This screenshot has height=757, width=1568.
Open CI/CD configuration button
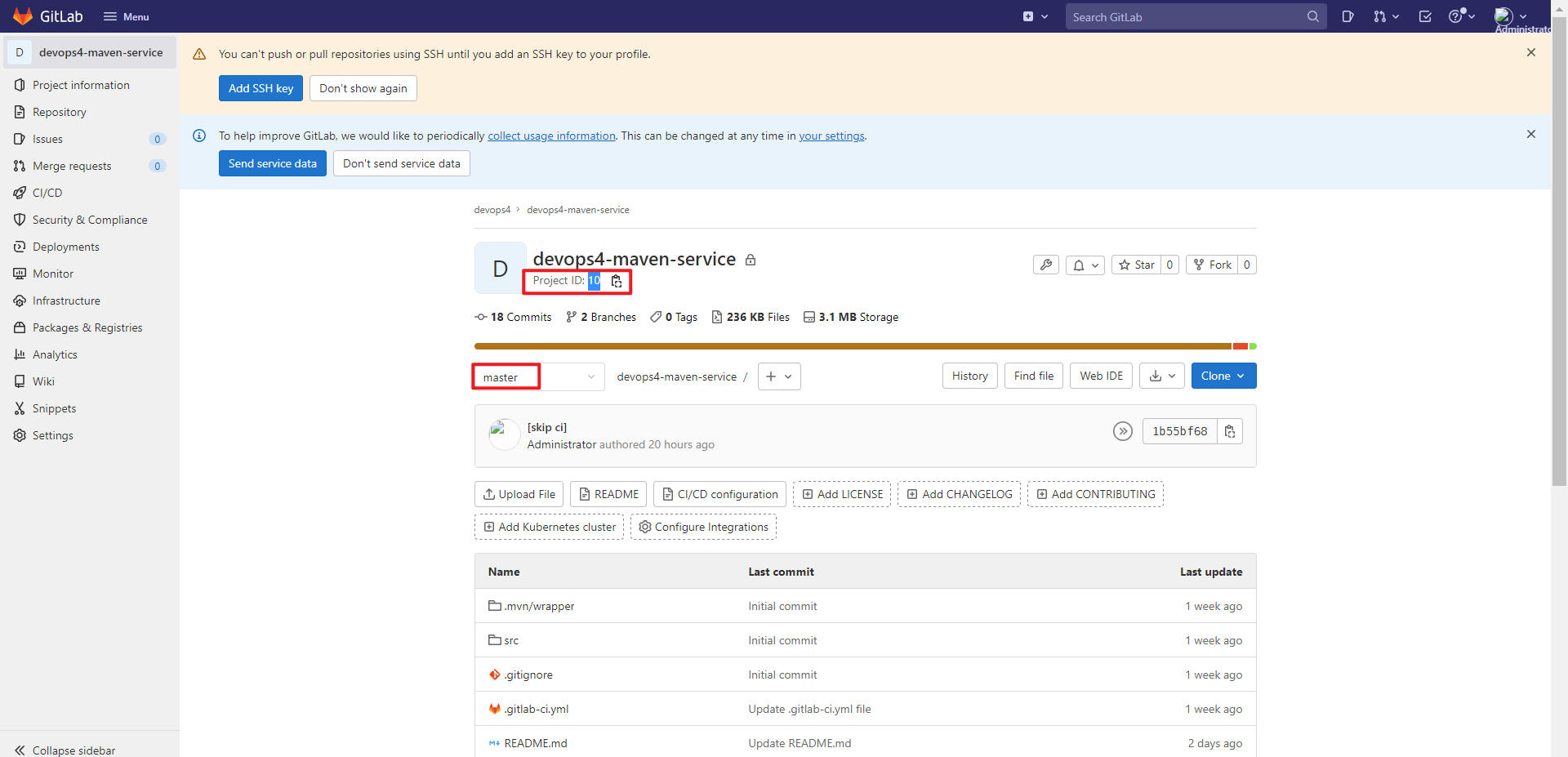click(x=719, y=494)
